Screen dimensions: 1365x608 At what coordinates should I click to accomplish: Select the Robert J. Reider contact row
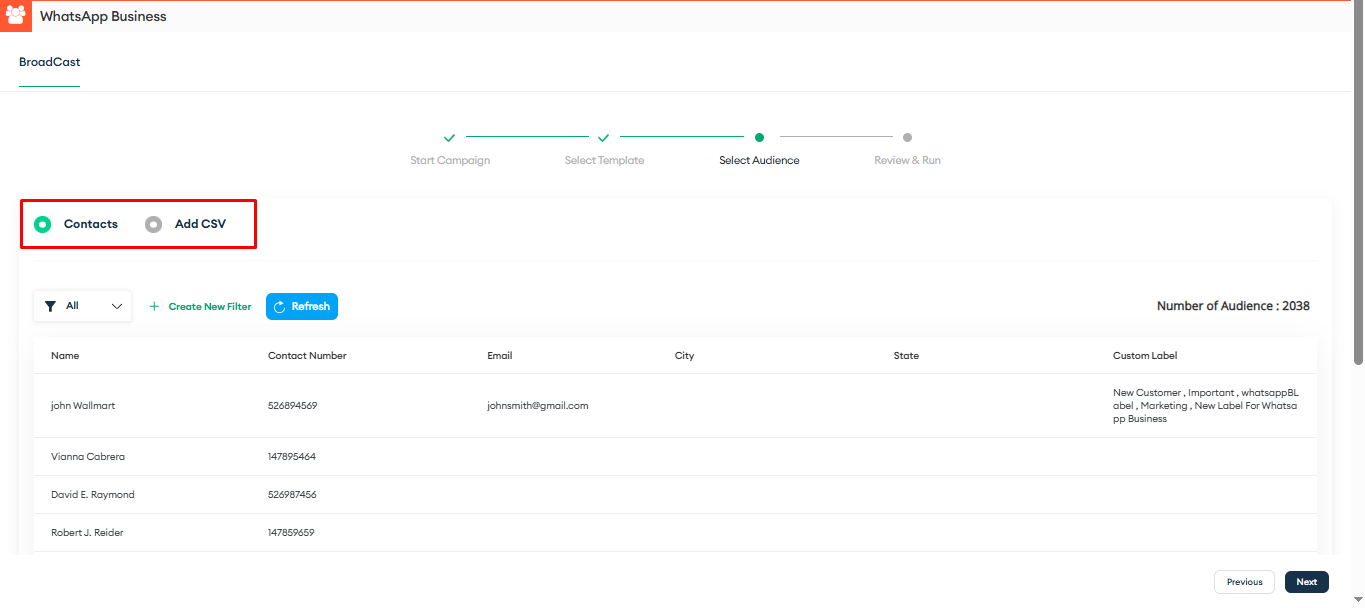(675, 533)
